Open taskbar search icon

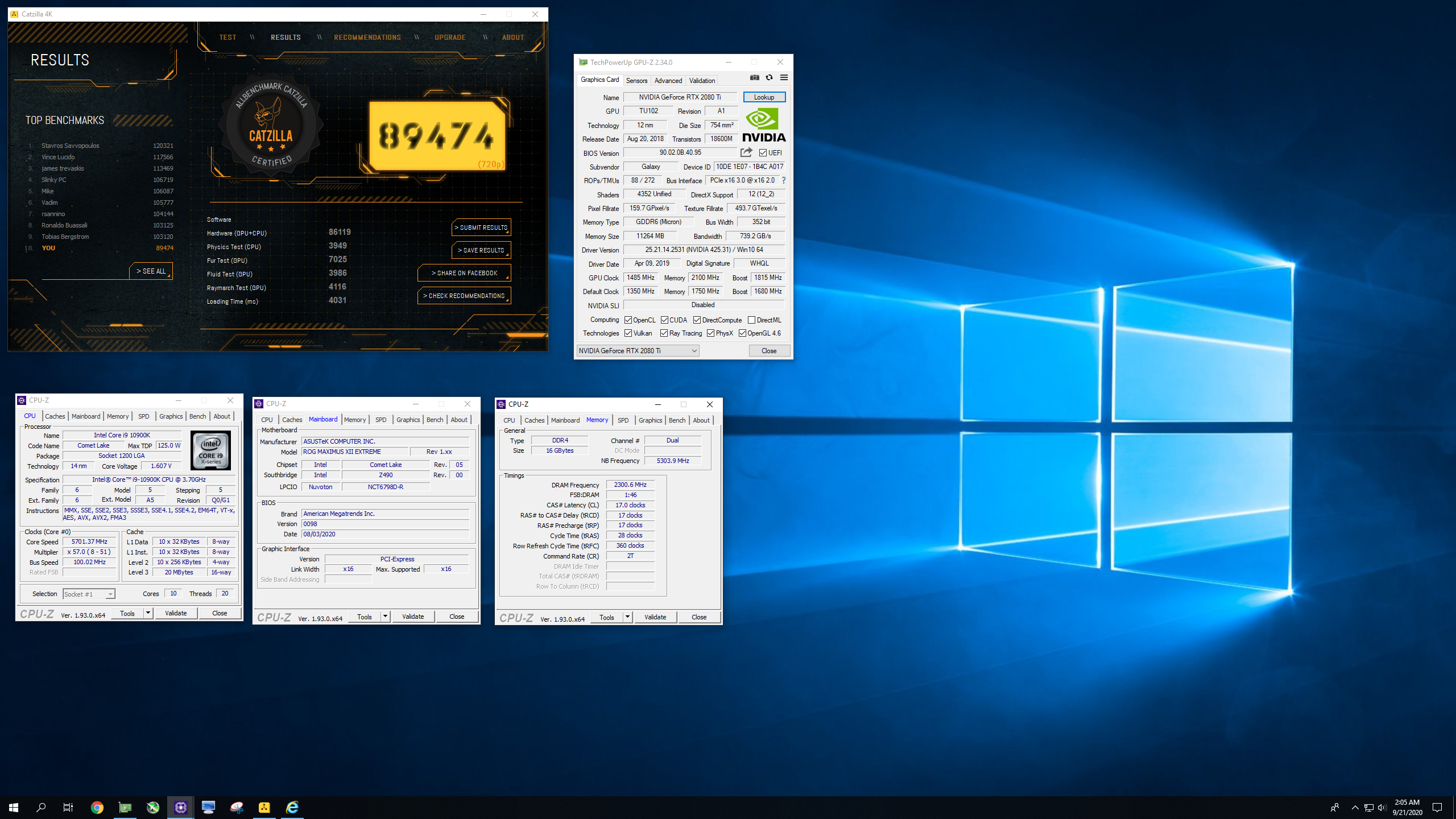point(41,807)
